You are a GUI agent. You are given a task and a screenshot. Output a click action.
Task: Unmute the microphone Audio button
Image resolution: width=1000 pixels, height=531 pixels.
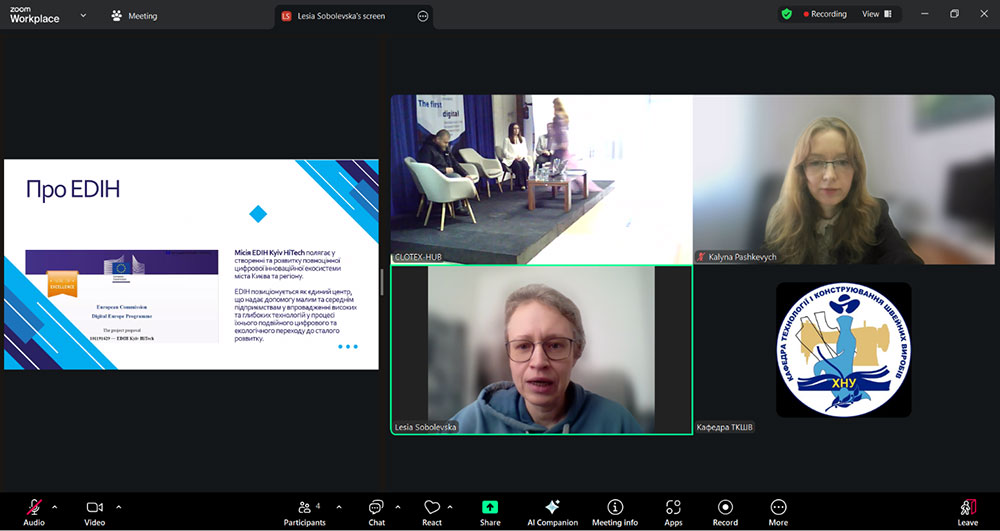point(34,511)
